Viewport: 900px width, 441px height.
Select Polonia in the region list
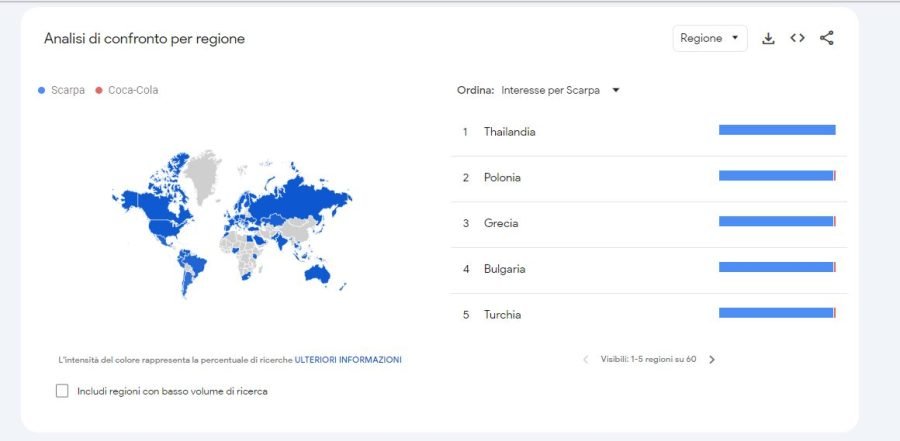click(x=502, y=177)
